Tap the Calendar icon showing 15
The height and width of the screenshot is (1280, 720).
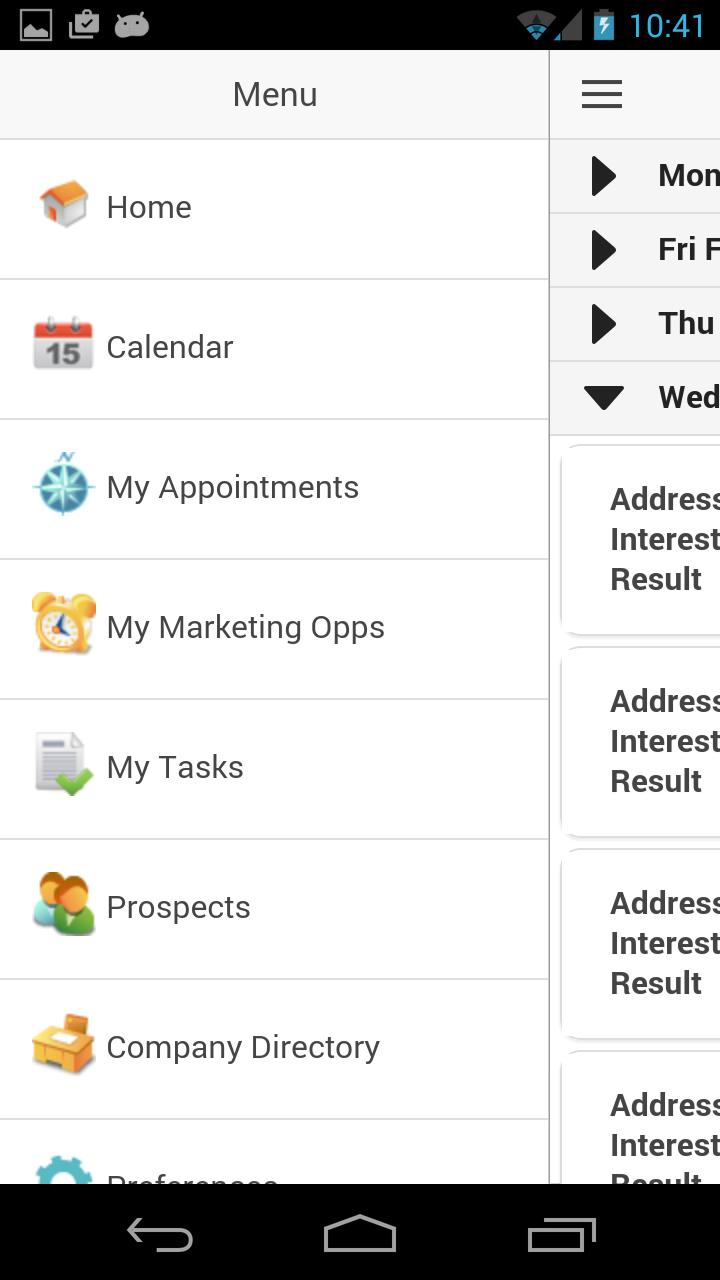(63, 345)
